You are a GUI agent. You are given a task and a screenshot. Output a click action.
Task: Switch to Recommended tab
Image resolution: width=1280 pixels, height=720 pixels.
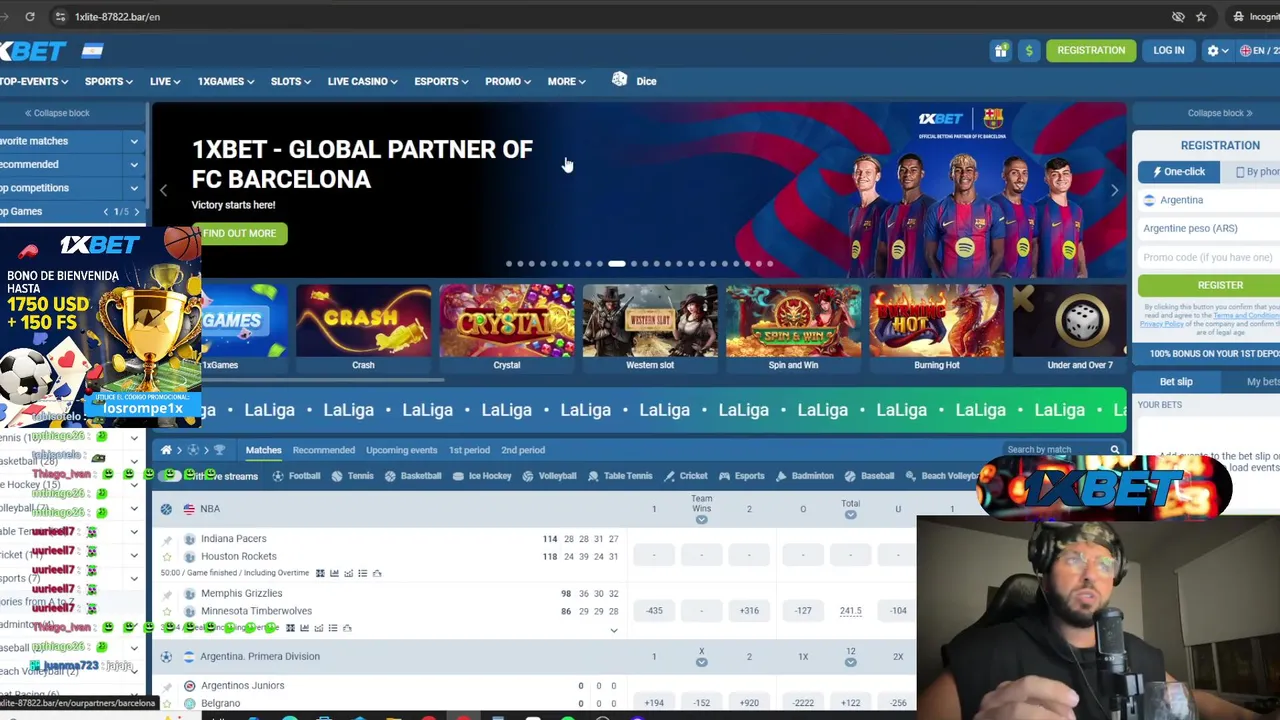[324, 450]
